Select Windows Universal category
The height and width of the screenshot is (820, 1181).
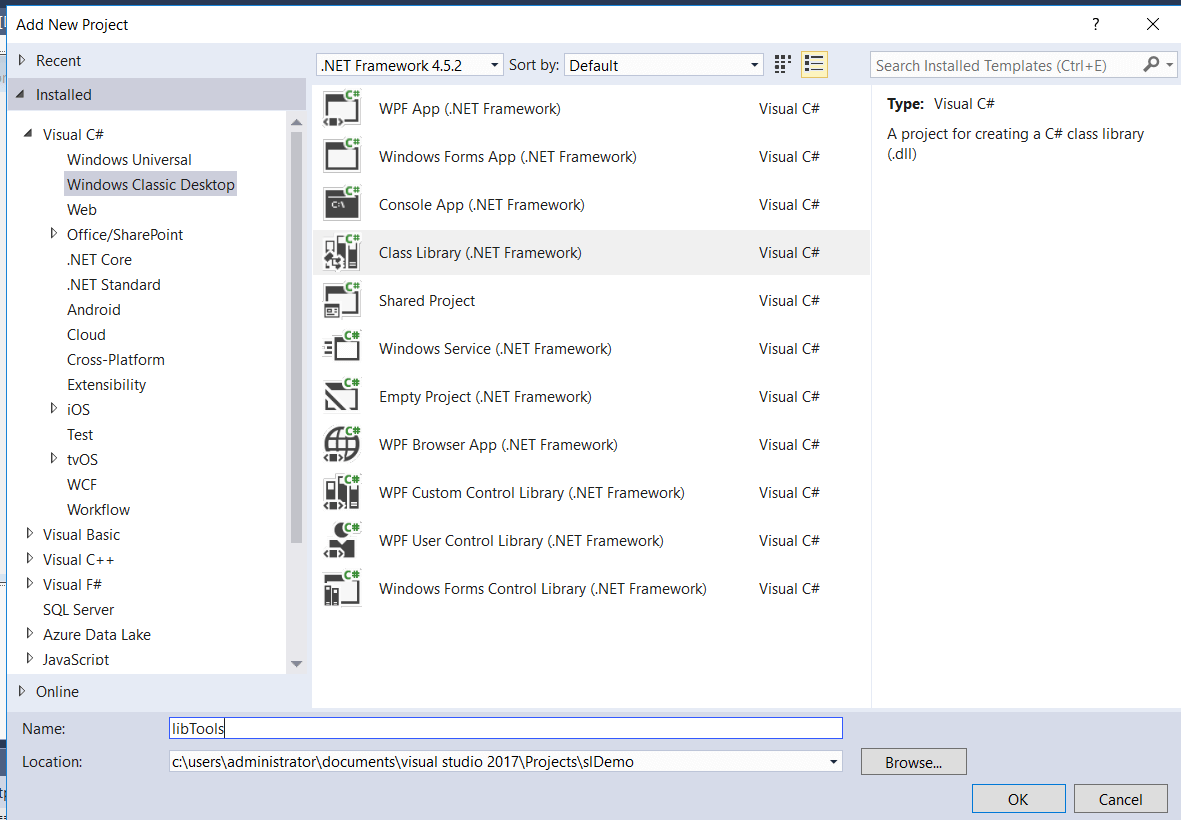(129, 160)
